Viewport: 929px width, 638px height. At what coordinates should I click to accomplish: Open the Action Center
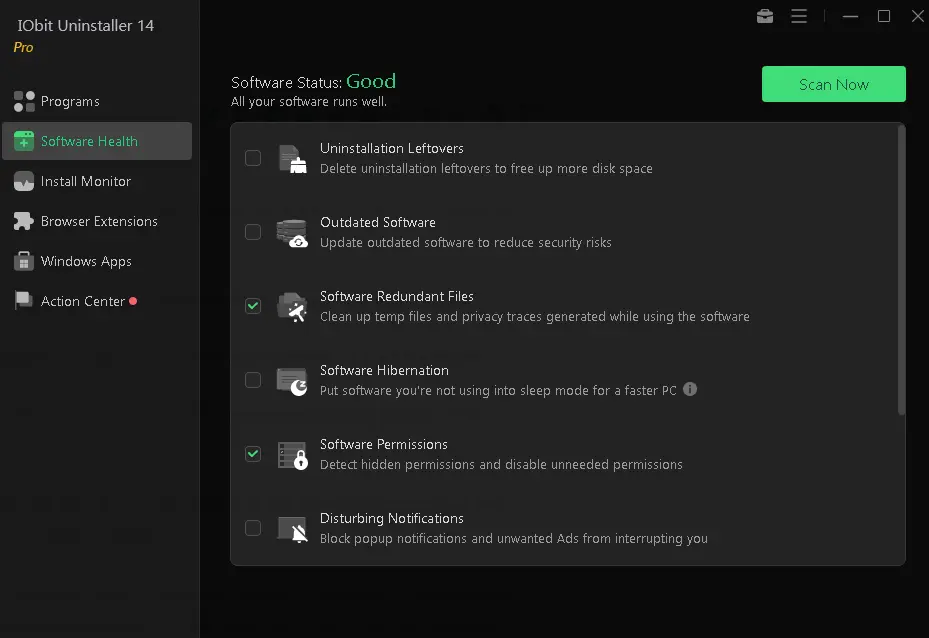[97, 301]
